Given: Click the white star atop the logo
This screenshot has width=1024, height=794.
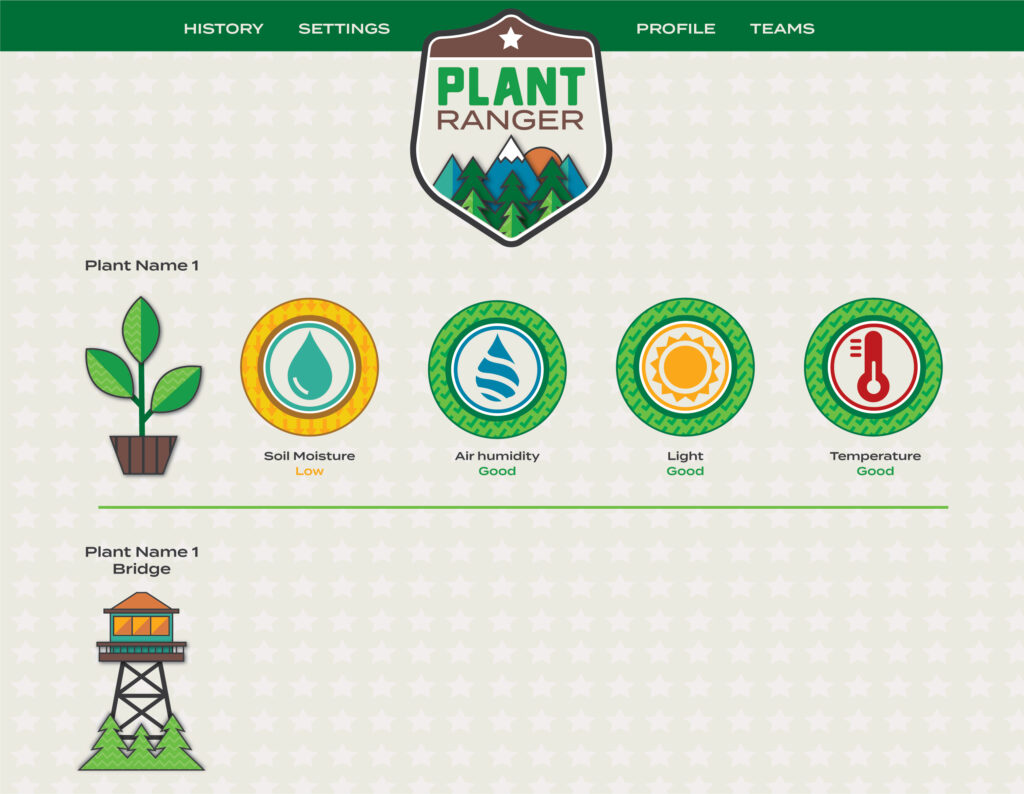Looking at the screenshot, I should point(511,39).
